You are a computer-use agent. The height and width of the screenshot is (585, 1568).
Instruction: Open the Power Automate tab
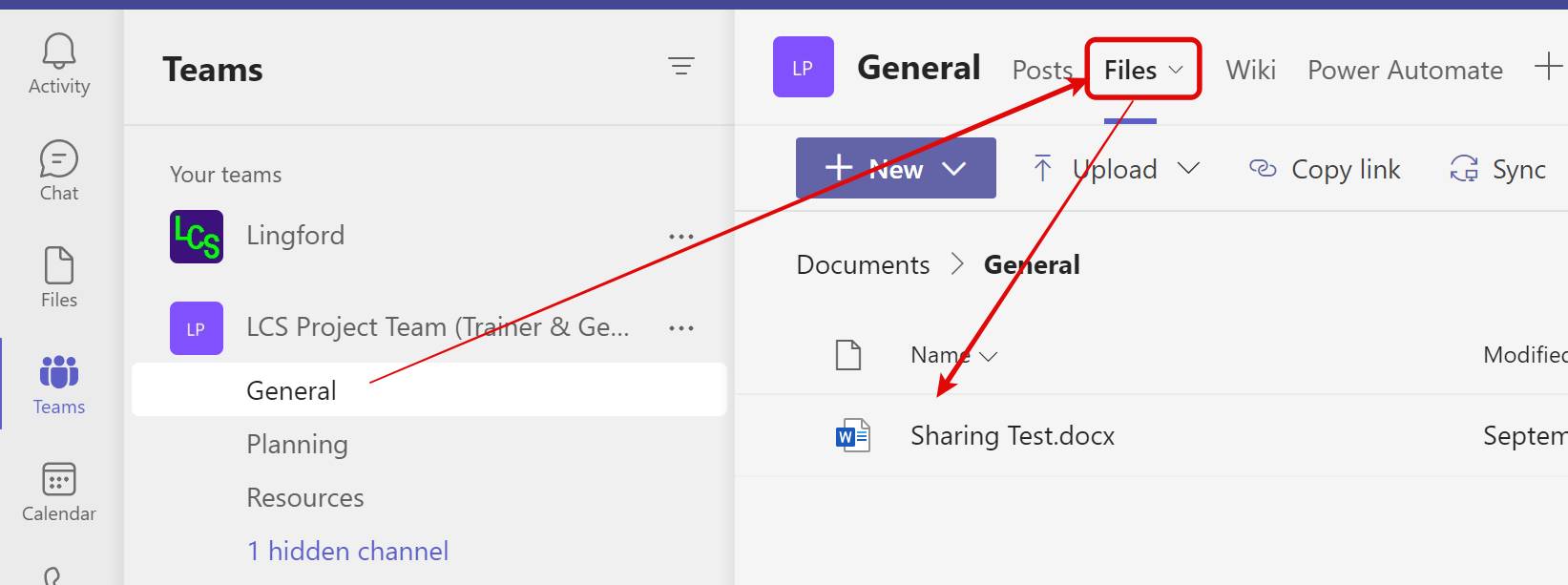[x=1405, y=70]
